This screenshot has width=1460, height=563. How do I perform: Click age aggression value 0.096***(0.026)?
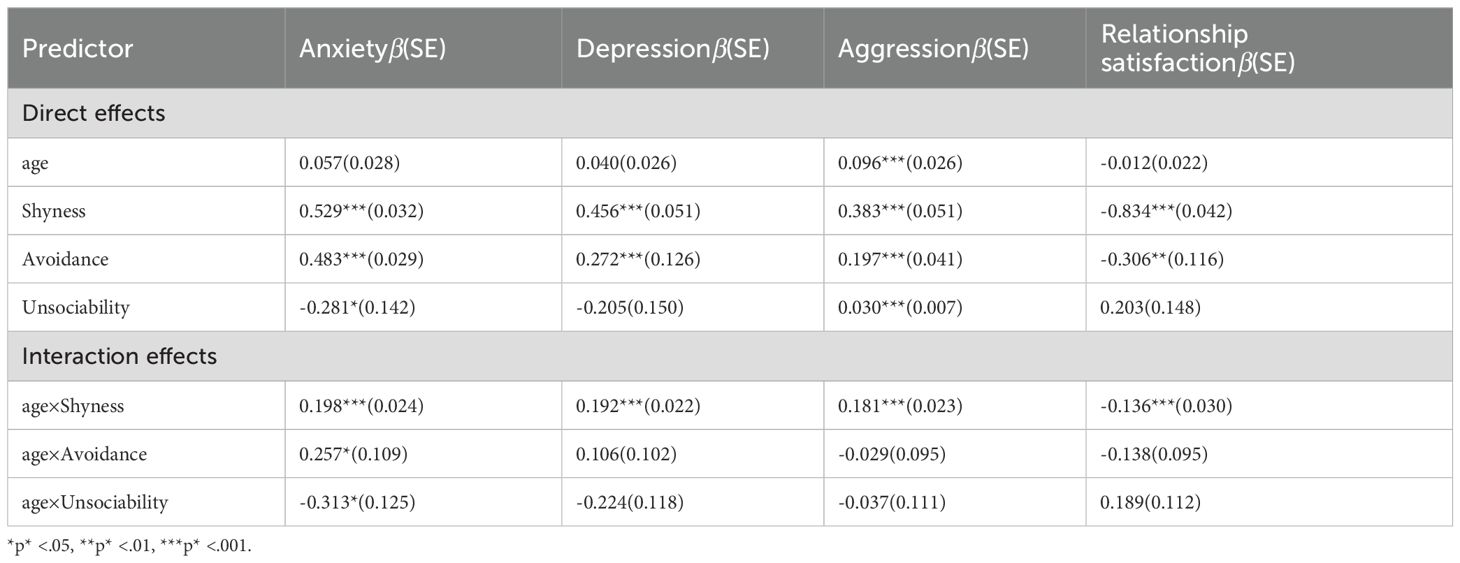(x=900, y=162)
